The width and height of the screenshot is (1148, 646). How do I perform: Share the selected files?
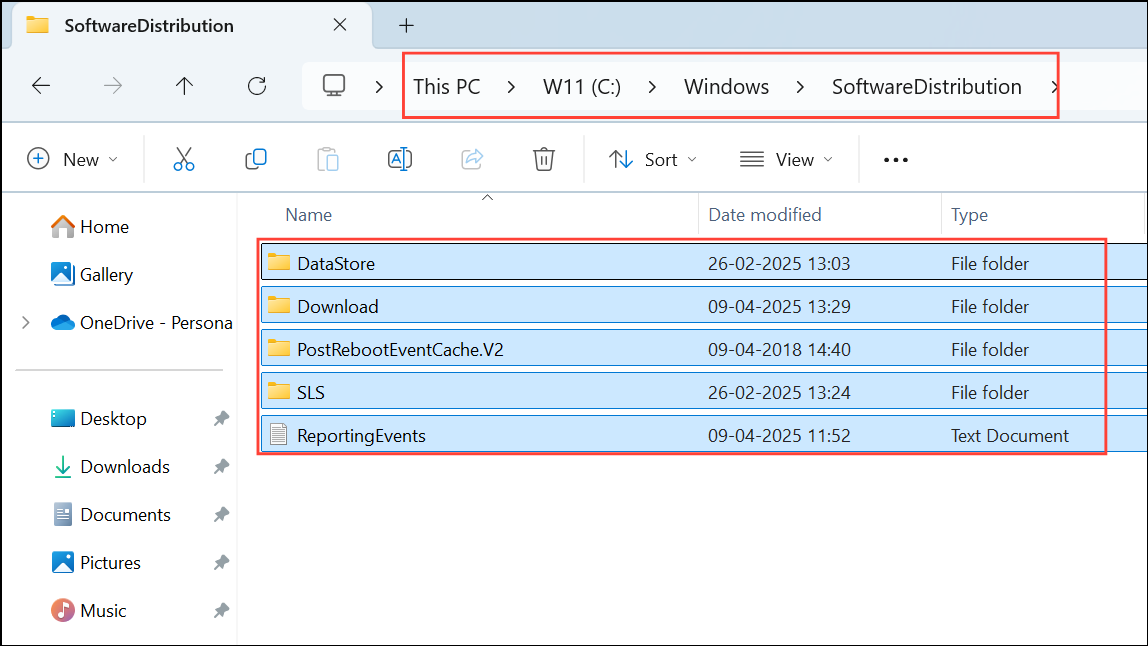click(x=471, y=159)
